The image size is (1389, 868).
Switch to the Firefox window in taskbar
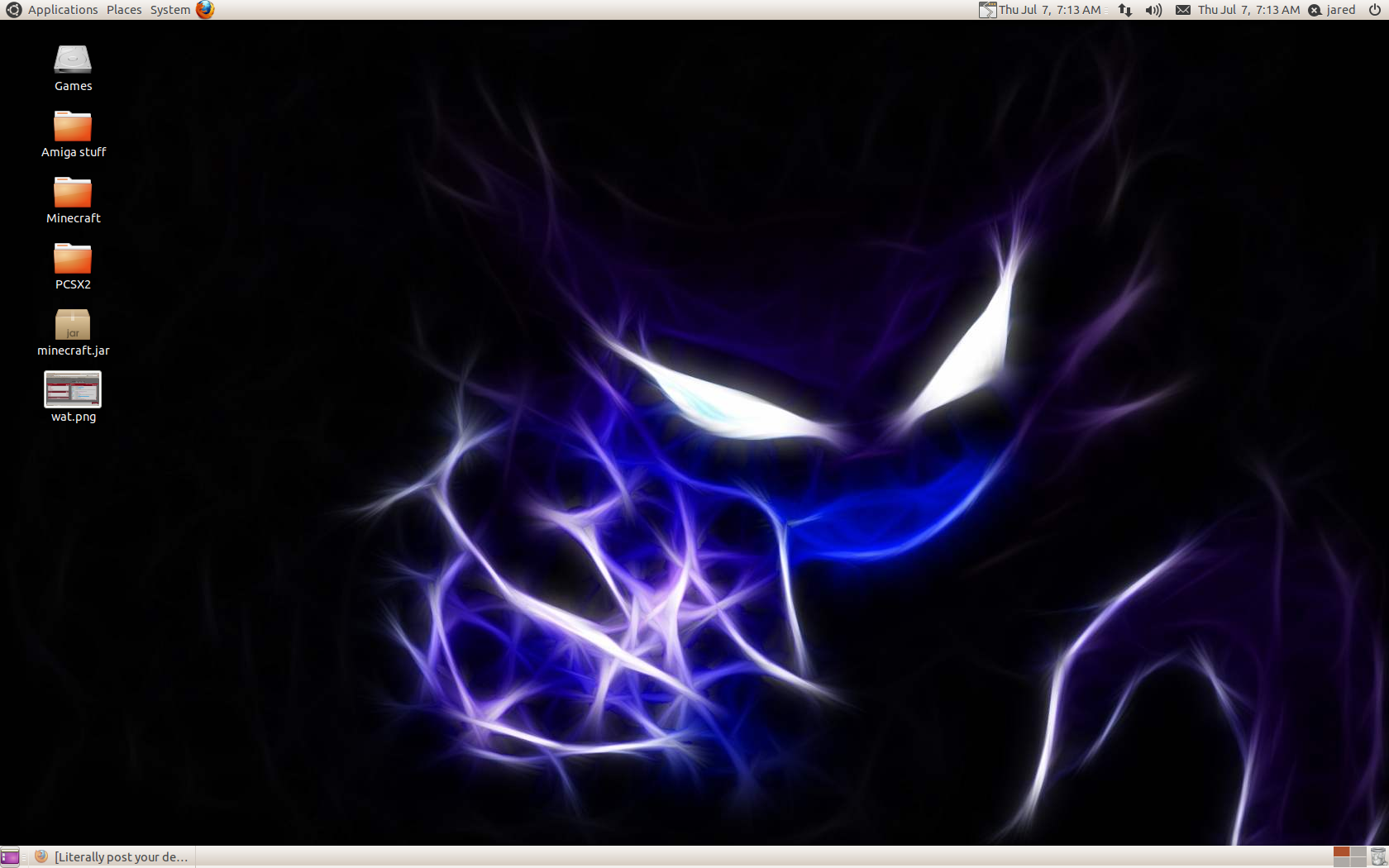113,857
